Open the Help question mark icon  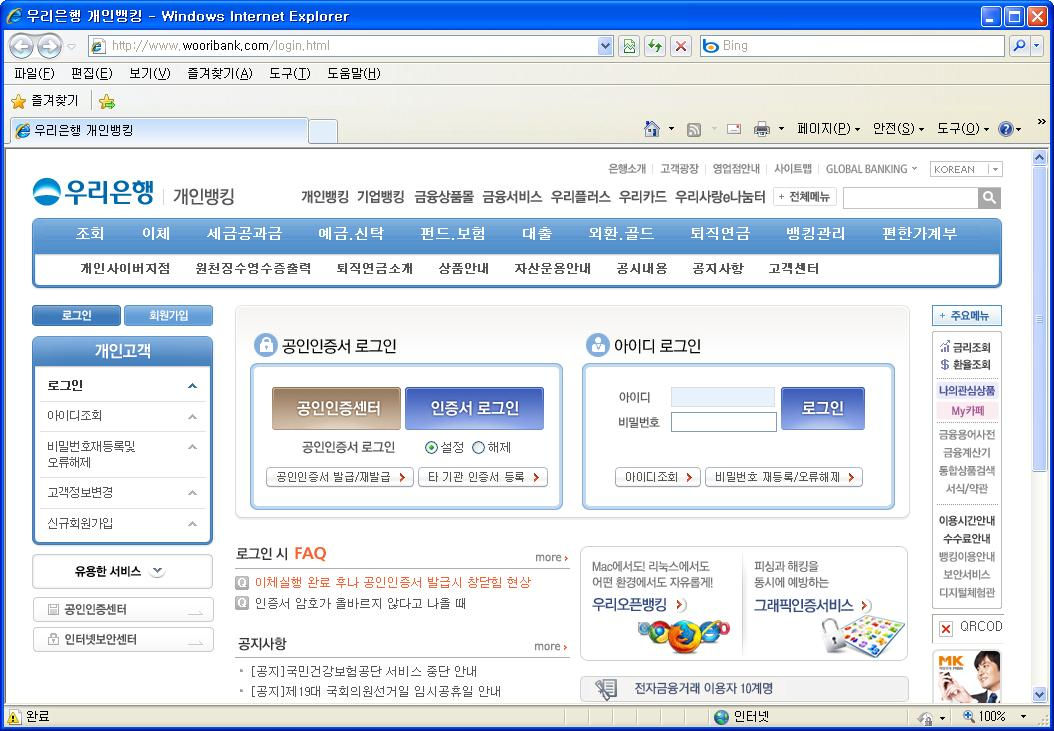tap(1006, 128)
